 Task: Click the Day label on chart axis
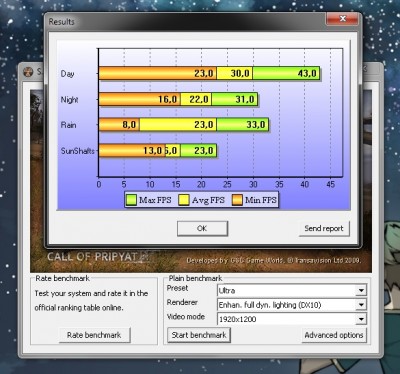tap(67, 74)
